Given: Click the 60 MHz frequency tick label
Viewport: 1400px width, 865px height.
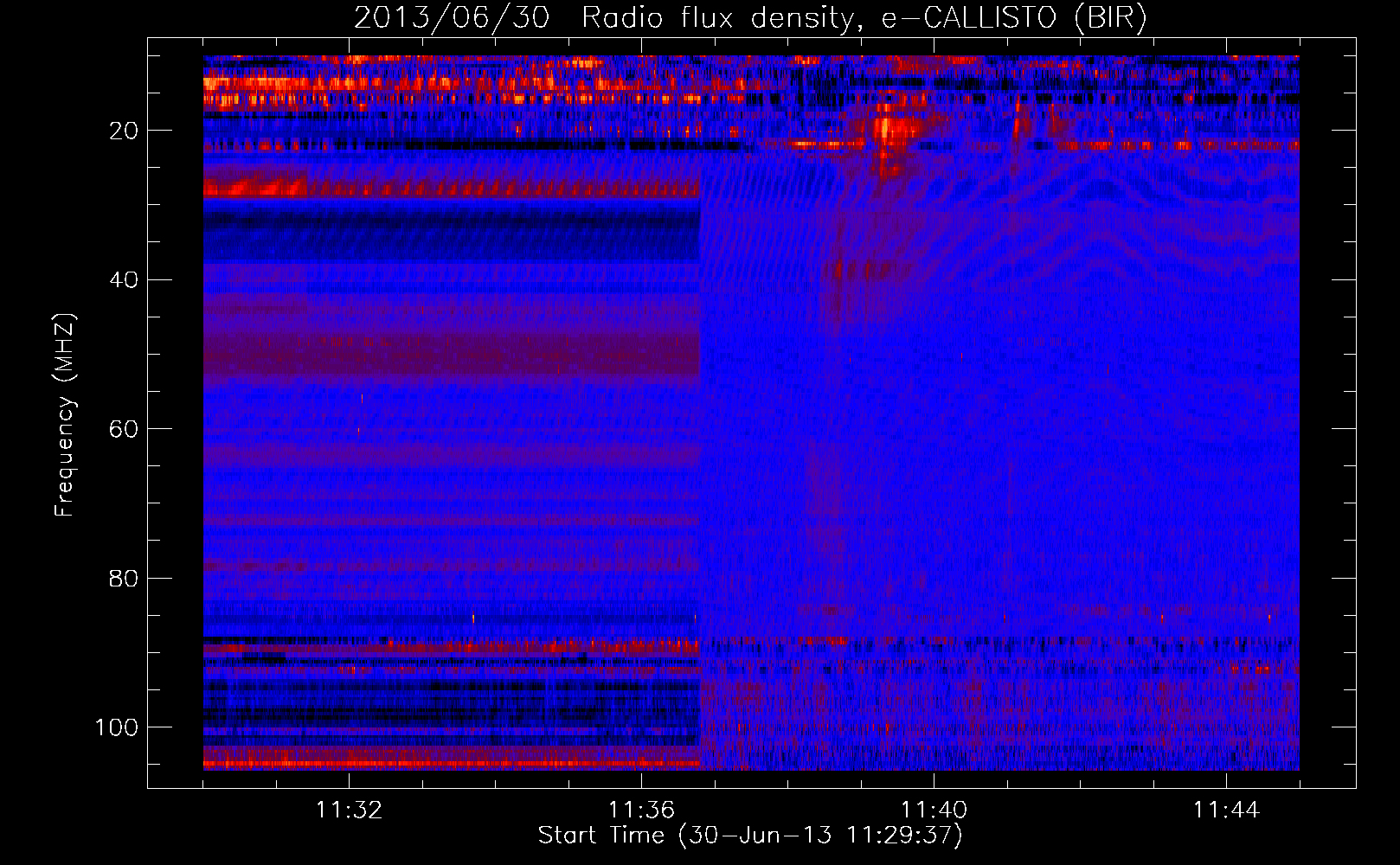Looking at the screenshot, I should click(x=124, y=429).
